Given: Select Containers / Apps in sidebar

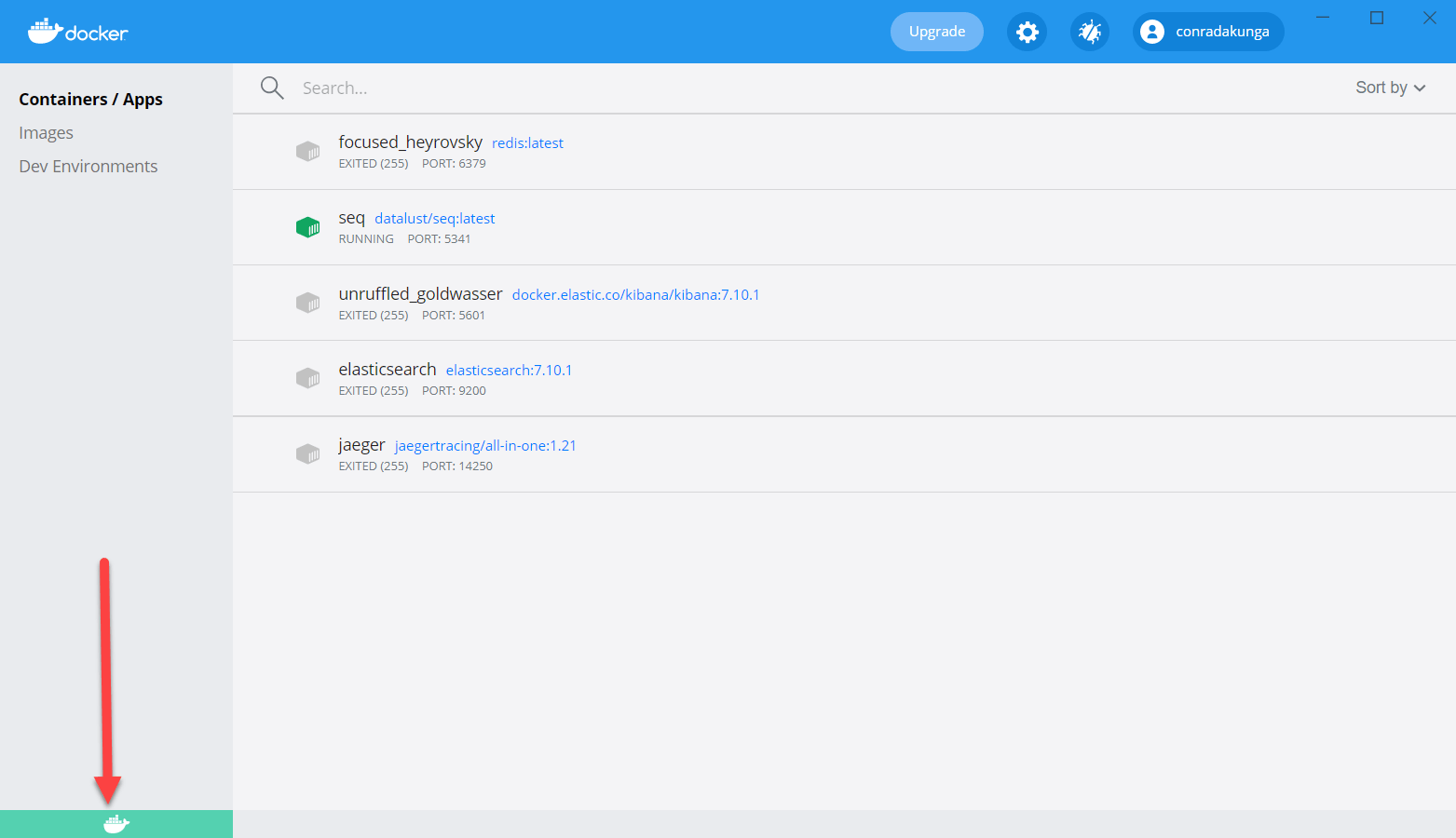Looking at the screenshot, I should [x=90, y=100].
